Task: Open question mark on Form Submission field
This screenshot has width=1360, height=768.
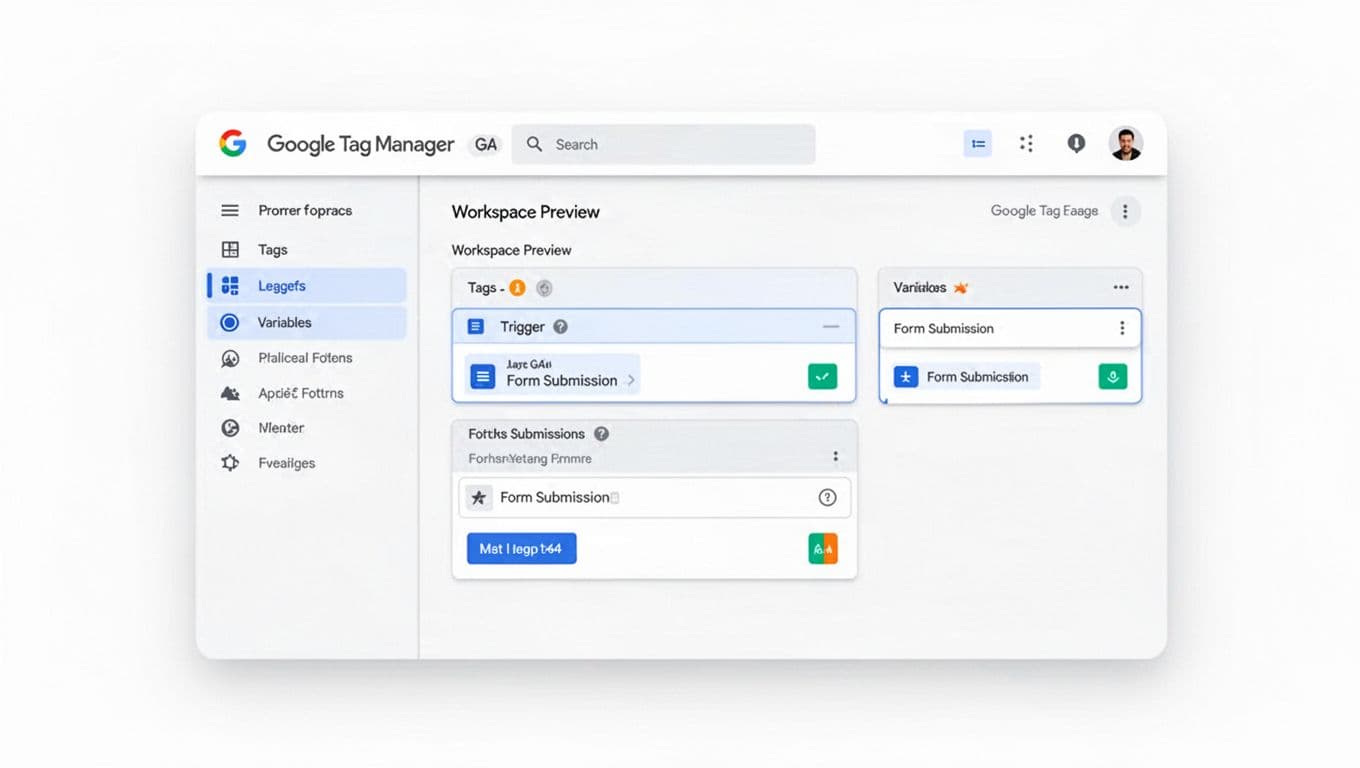Action: pyautogui.click(x=827, y=497)
